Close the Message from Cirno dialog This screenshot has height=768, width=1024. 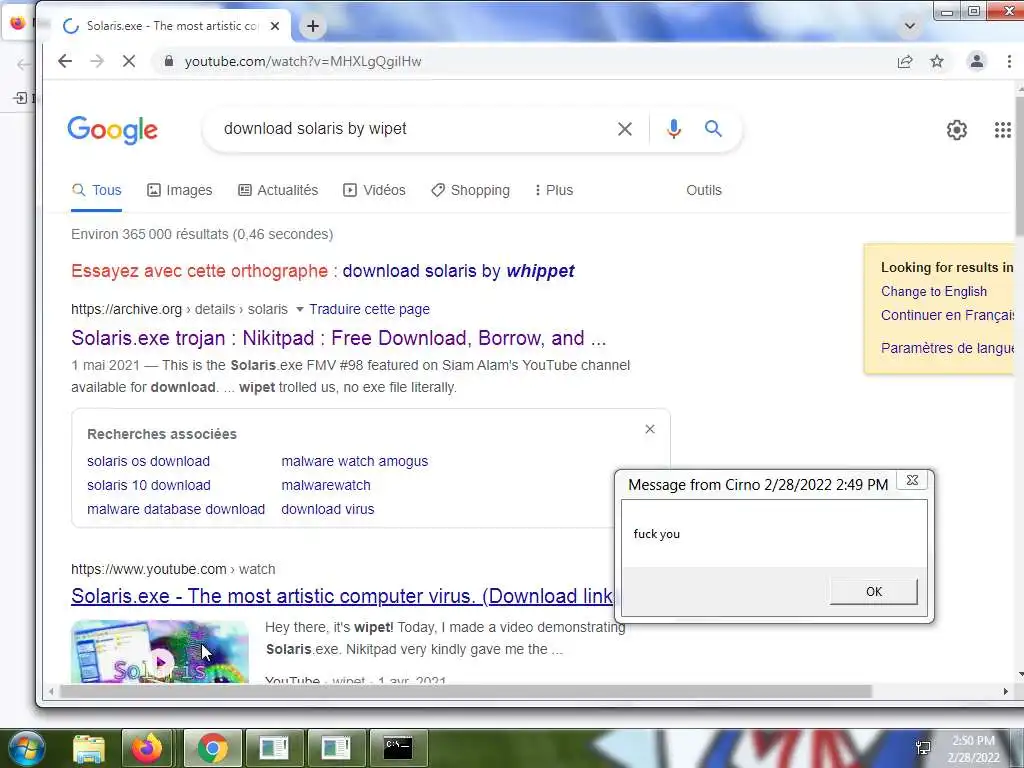click(912, 480)
